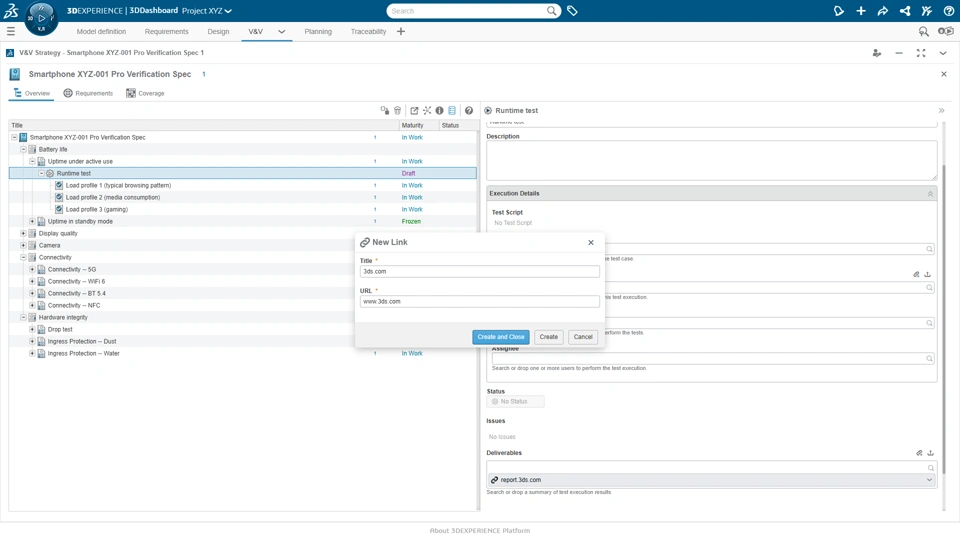The image size is (960, 540).
Task: Click the Title field in New Link
Action: coord(479,271)
